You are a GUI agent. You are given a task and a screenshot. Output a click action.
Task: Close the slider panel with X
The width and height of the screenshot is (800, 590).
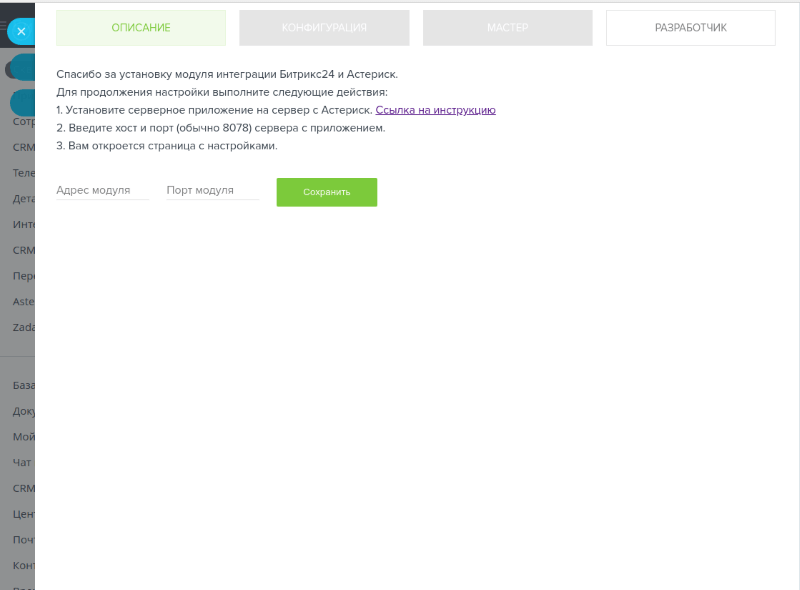coord(21,32)
